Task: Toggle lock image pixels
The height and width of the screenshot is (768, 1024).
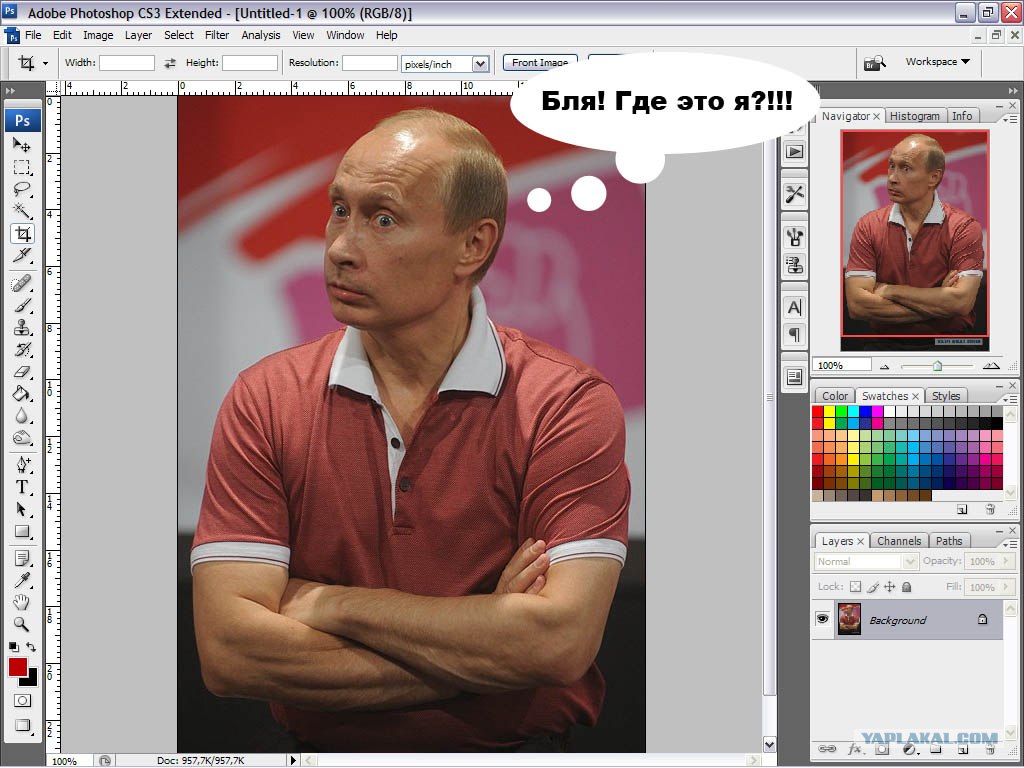Action: pos(873,587)
